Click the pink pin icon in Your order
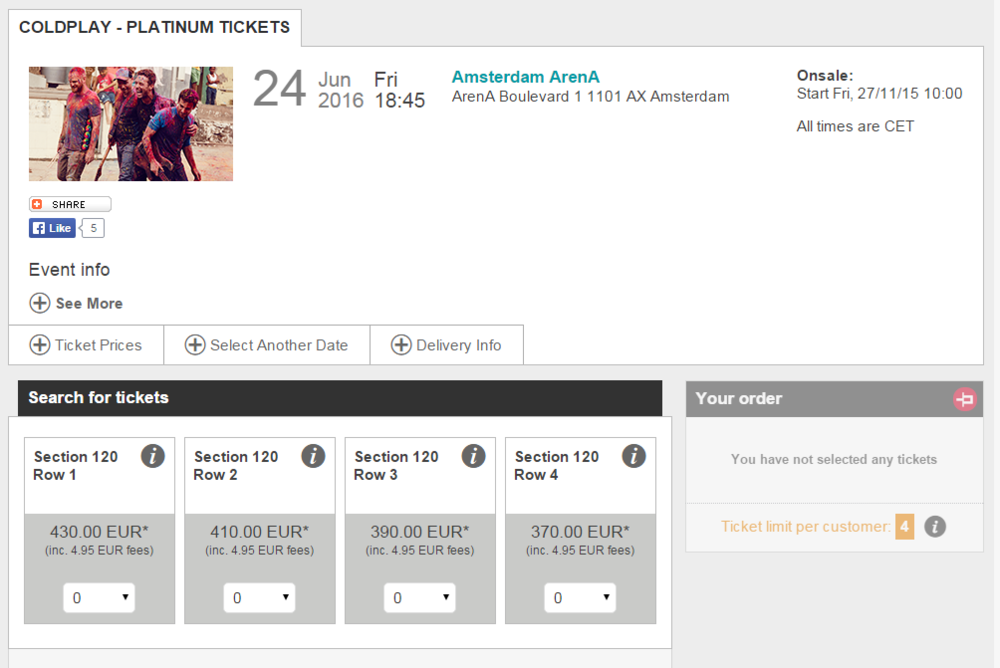1000x668 pixels. coord(965,399)
